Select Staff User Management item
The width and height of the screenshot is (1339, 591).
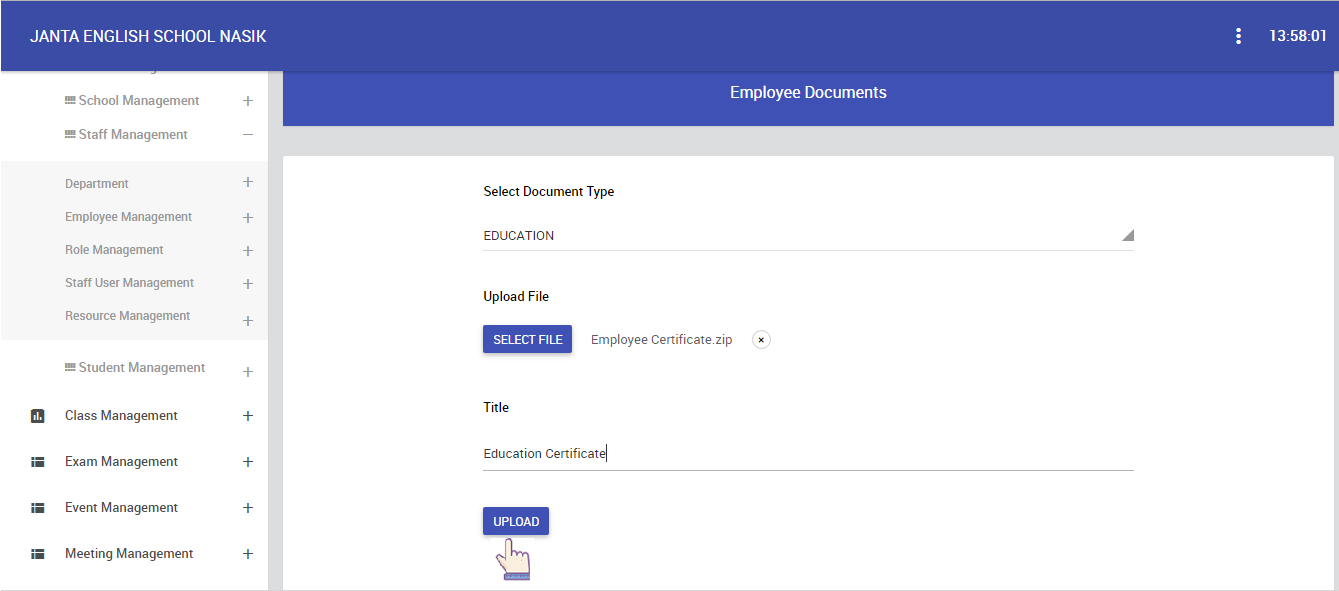tap(130, 283)
